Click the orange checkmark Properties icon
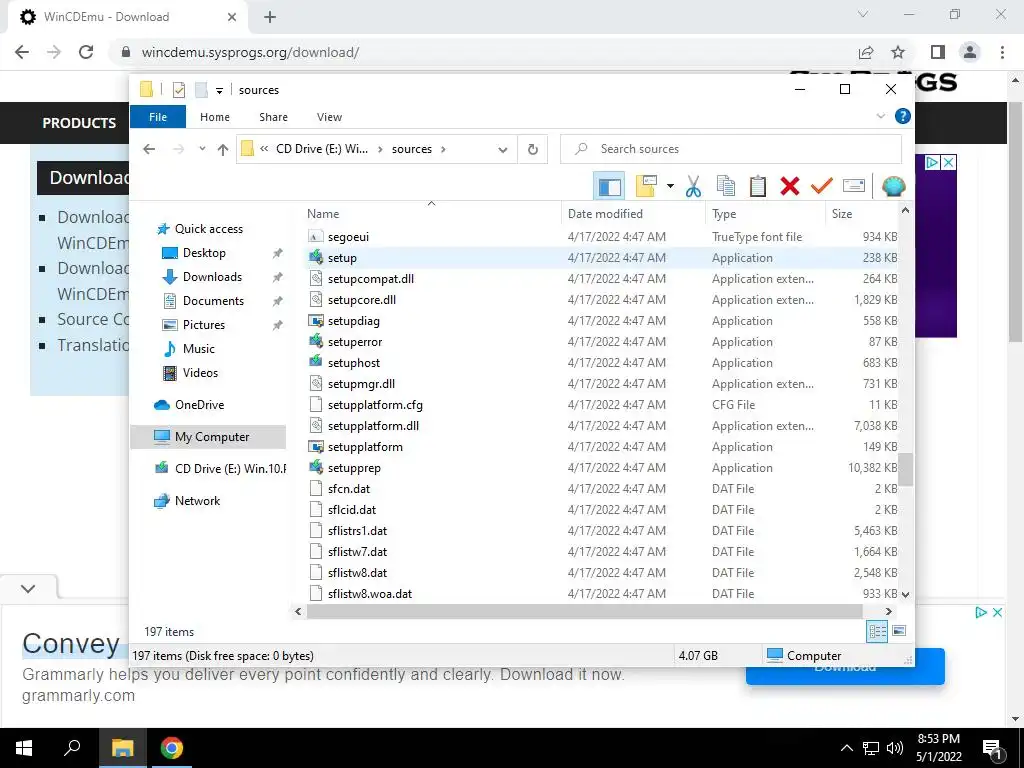This screenshot has width=1024, height=768. click(x=822, y=186)
